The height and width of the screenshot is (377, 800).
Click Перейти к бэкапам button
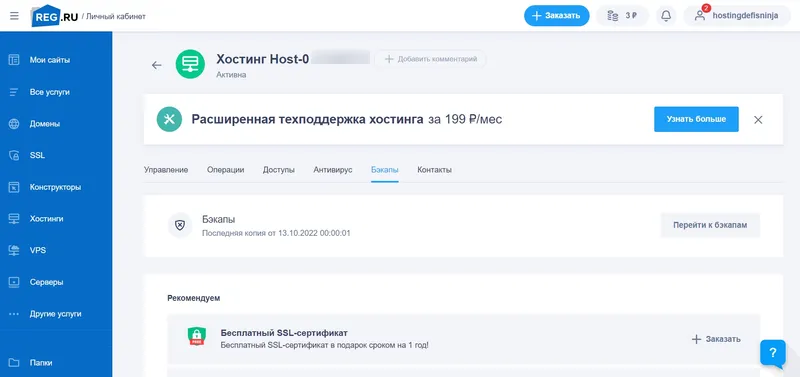pos(710,225)
